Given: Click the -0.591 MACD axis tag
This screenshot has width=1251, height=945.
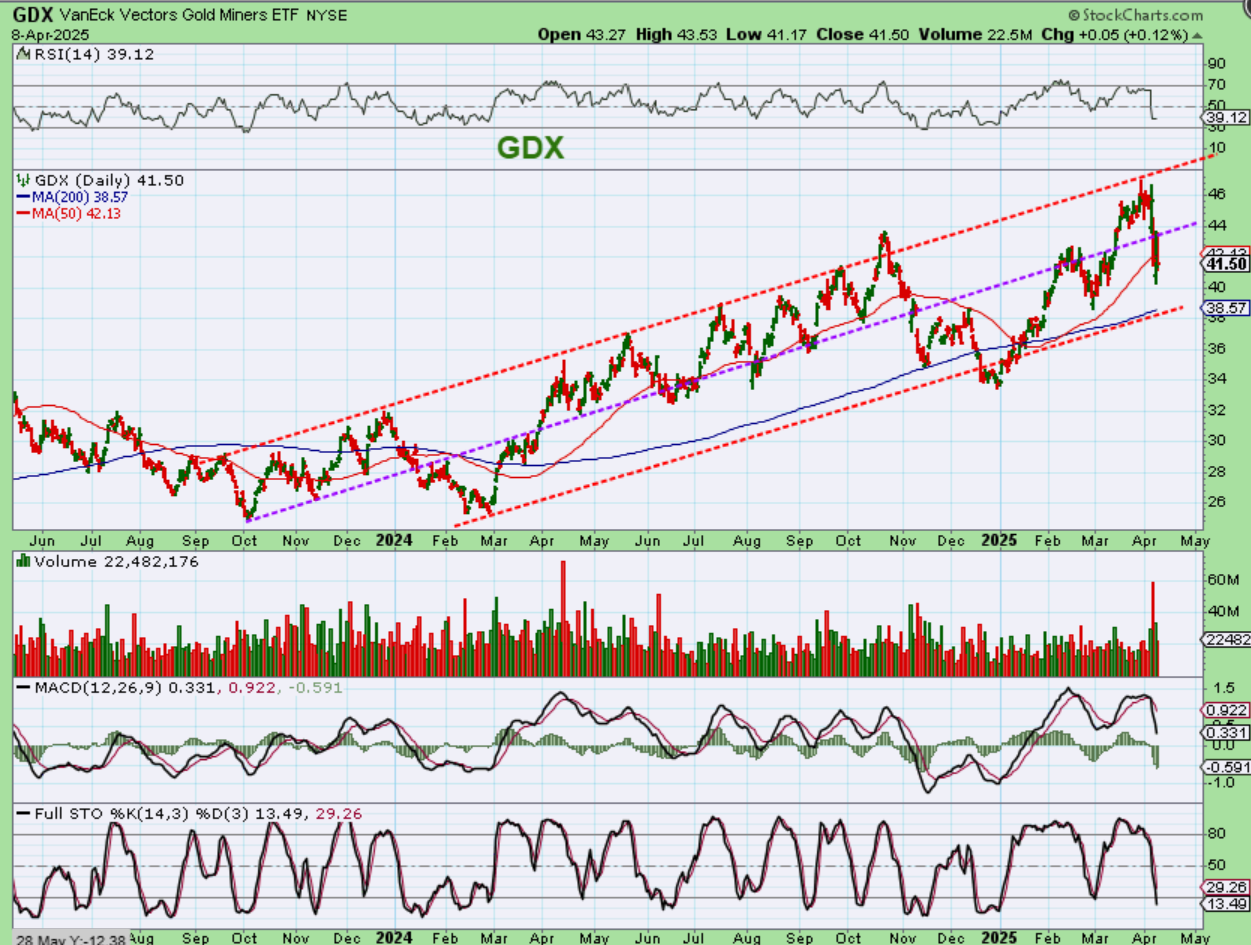Looking at the screenshot, I should coord(1224,767).
